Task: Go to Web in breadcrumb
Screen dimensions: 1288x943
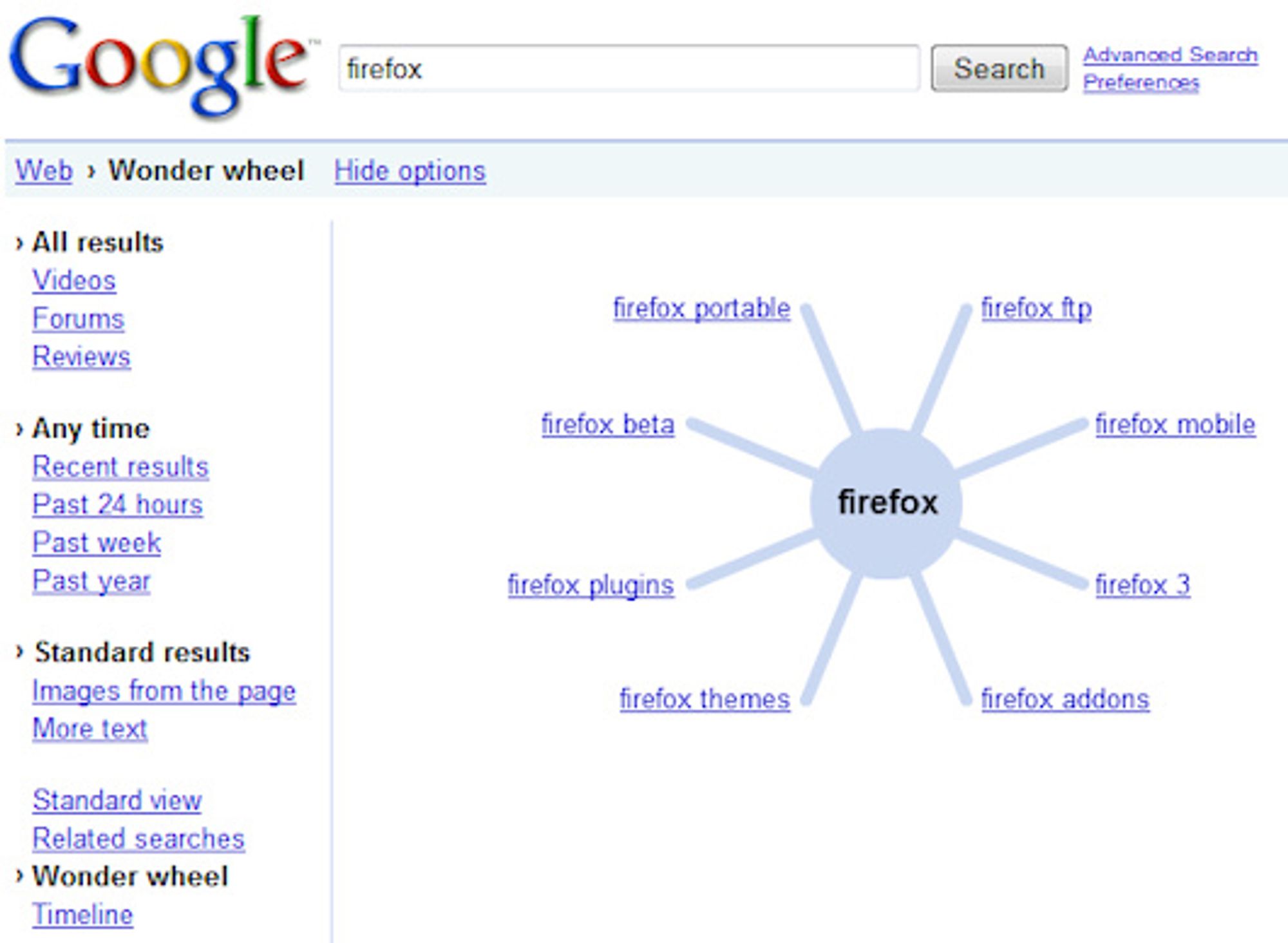Action: pyautogui.click(x=44, y=171)
